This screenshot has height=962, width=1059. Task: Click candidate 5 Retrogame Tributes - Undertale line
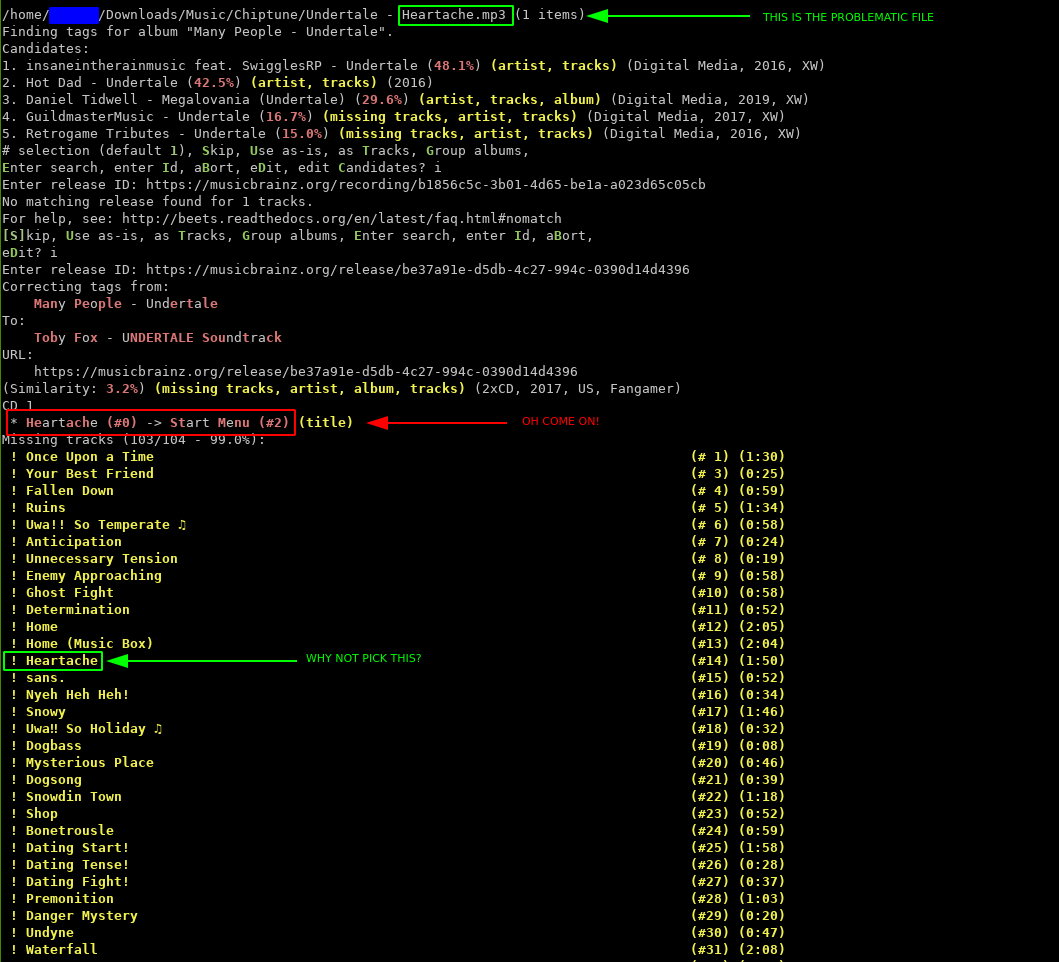[x=401, y=134]
